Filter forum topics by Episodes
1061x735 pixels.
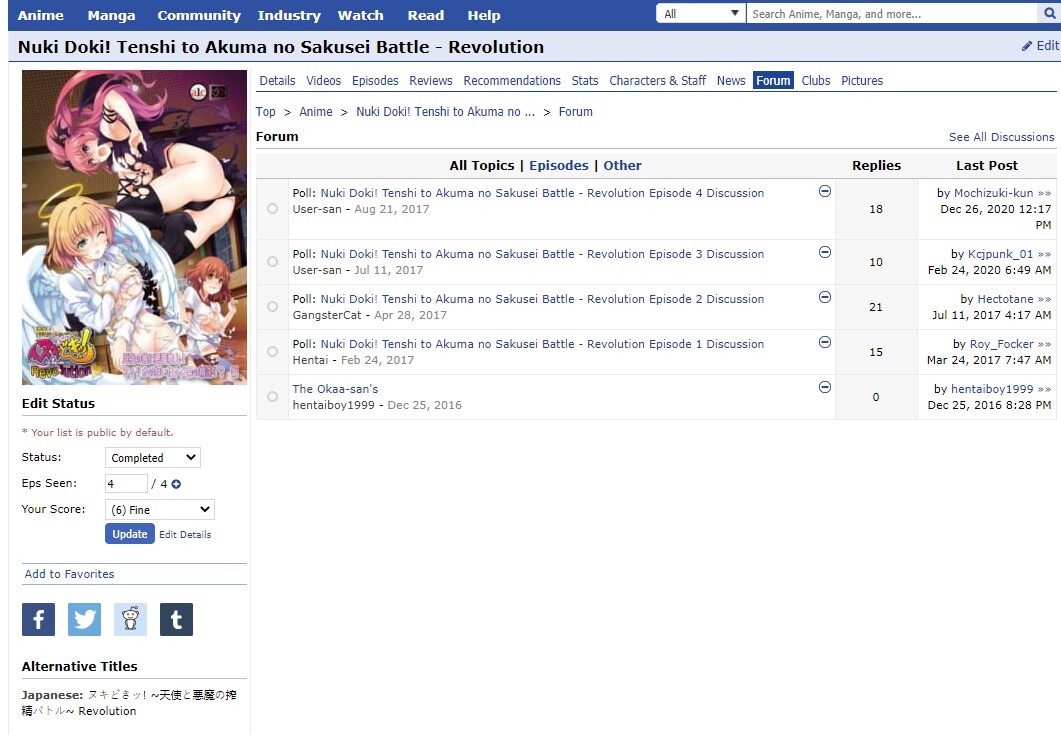[559, 166]
